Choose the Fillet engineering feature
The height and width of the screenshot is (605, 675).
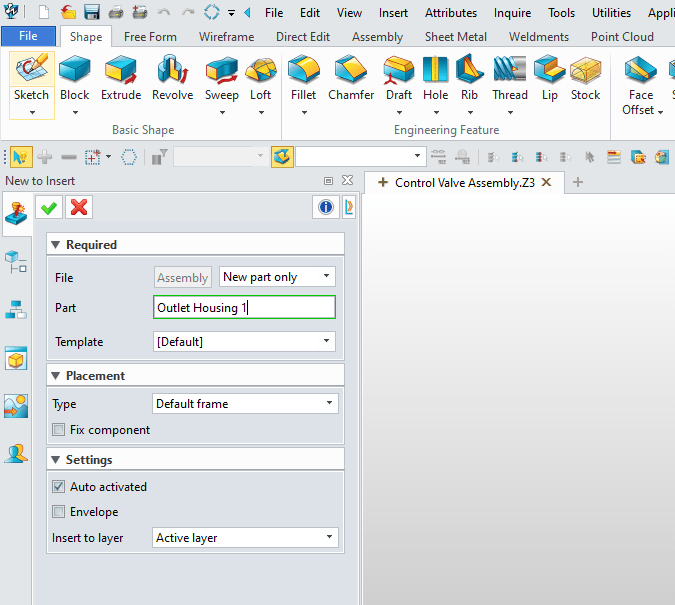click(303, 80)
